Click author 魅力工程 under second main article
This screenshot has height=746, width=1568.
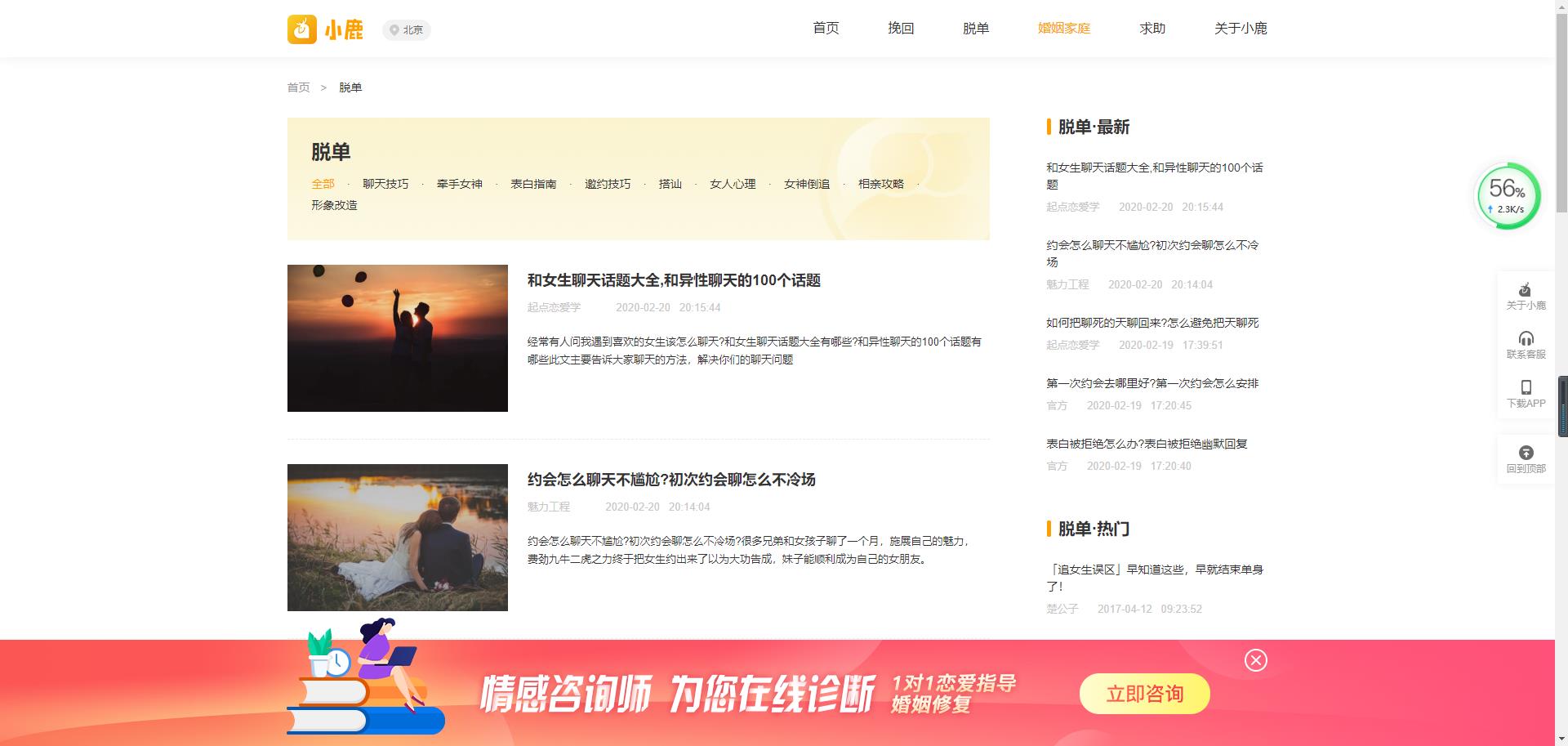[549, 507]
